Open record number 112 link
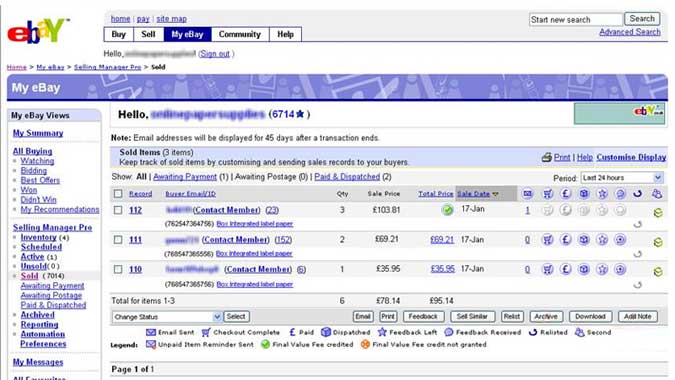The width and height of the screenshot is (675, 380). [x=136, y=210]
